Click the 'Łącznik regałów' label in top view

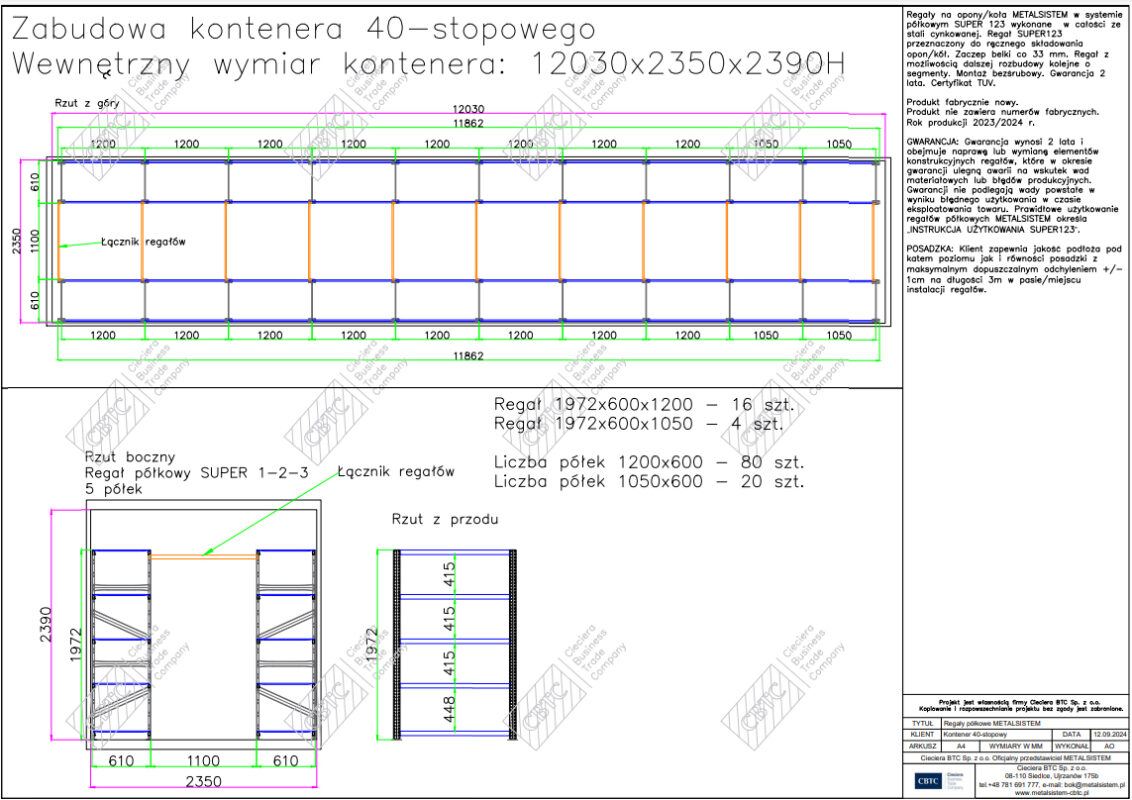click(143, 241)
